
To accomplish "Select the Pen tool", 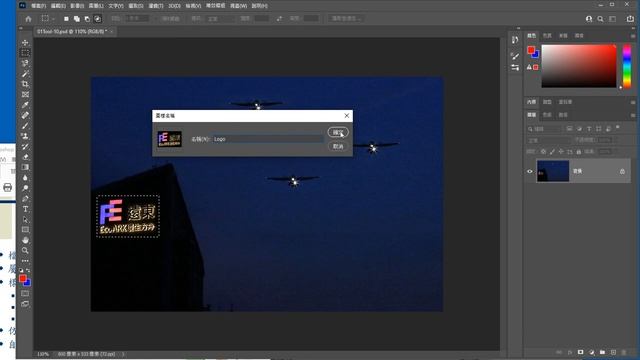I will [25, 199].
